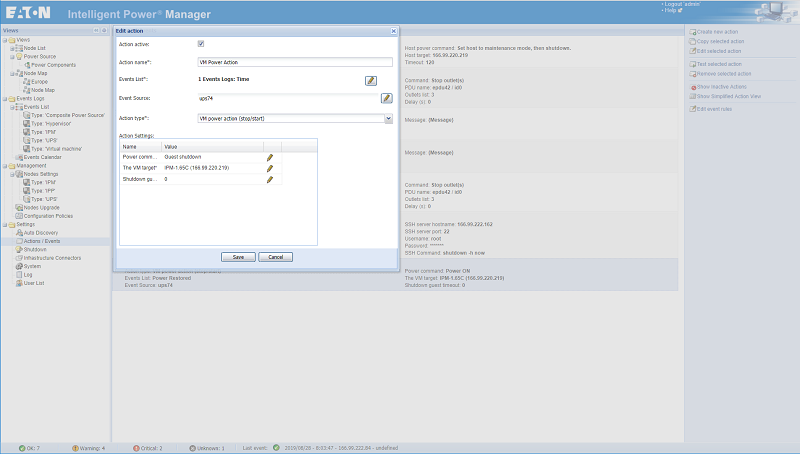Image resolution: width=800 pixels, height=454 pixels.
Task: Click the grey Unknown status icon
Action: click(192, 448)
